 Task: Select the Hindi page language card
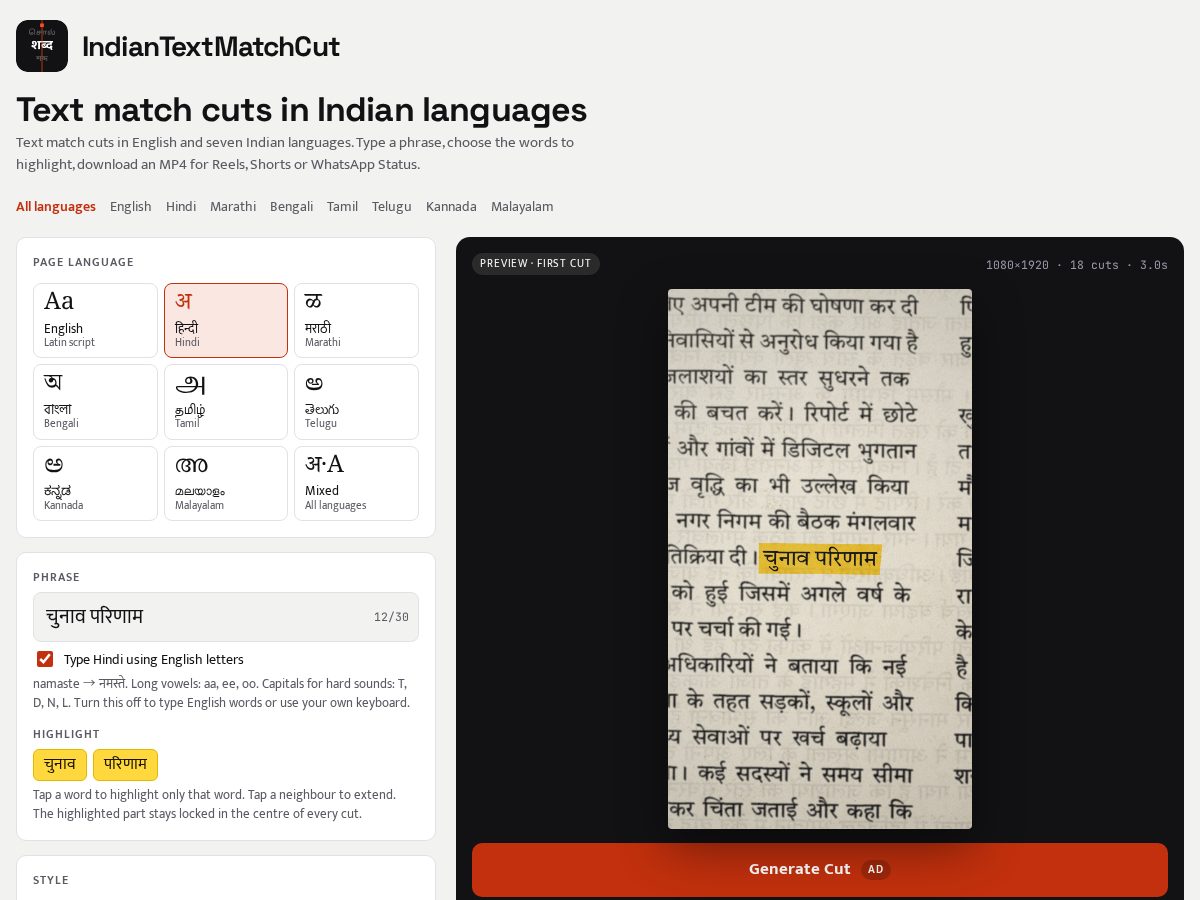pos(226,320)
